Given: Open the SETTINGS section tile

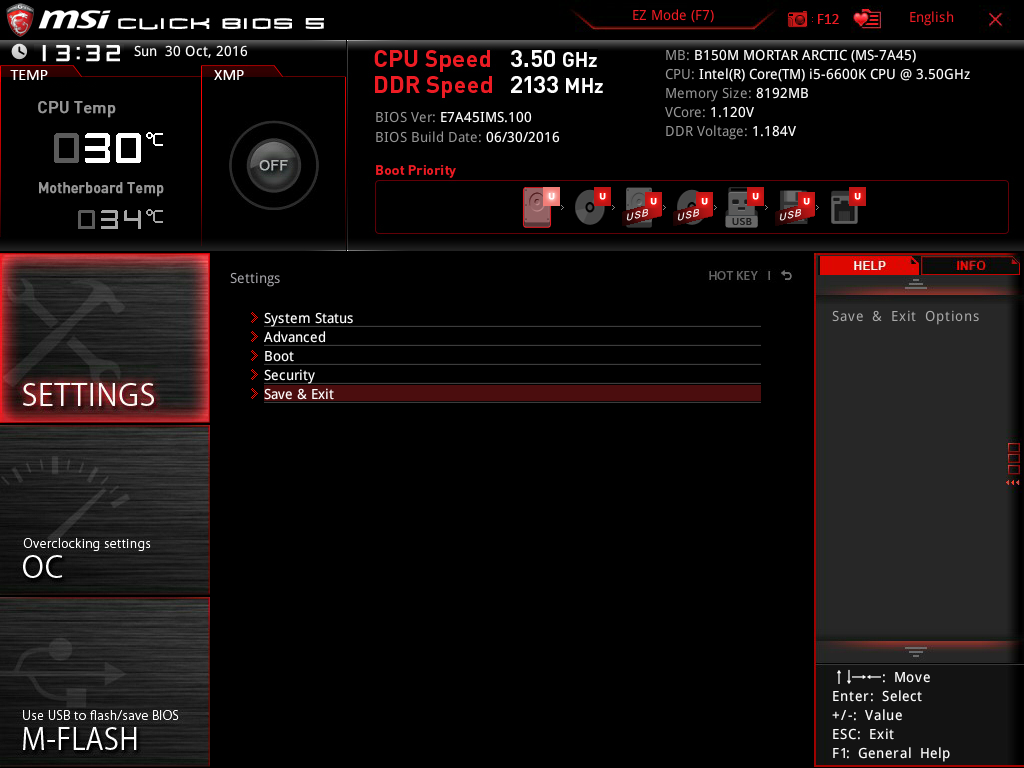Looking at the screenshot, I should point(105,338).
